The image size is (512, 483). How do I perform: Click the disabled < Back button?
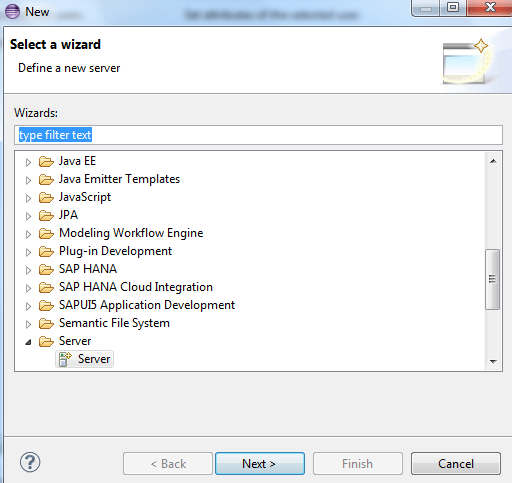pyautogui.click(x=168, y=464)
